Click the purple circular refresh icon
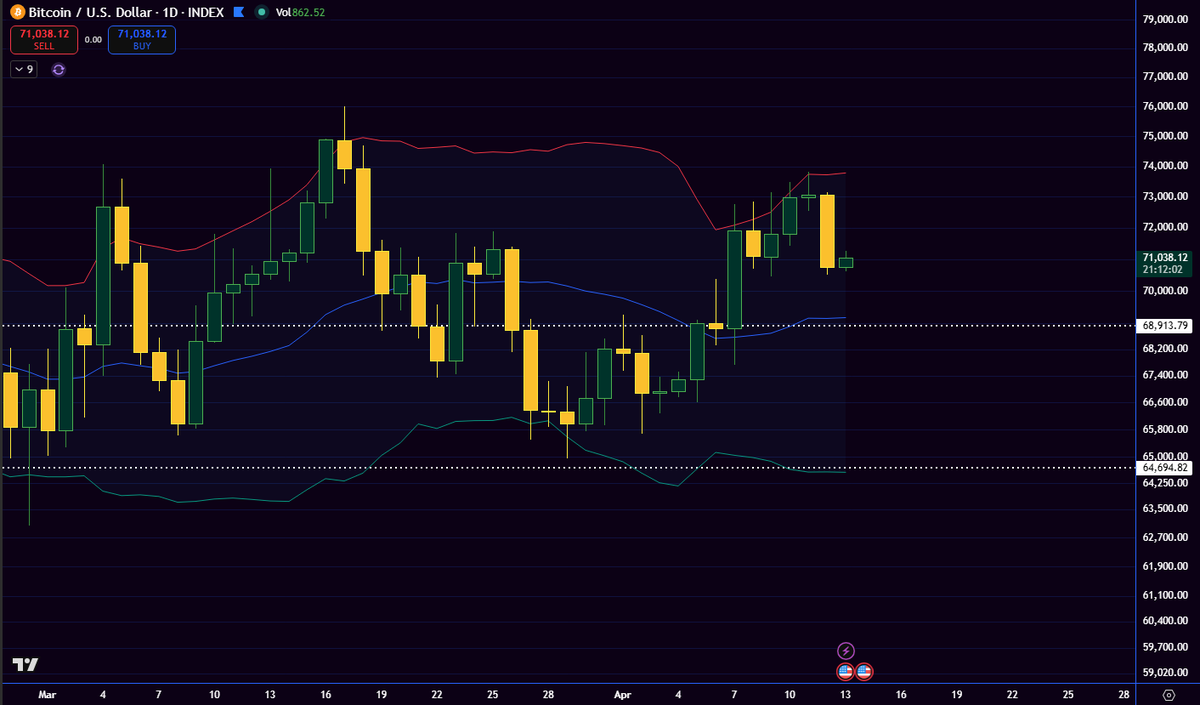The width and height of the screenshot is (1200, 705). (58, 69)
